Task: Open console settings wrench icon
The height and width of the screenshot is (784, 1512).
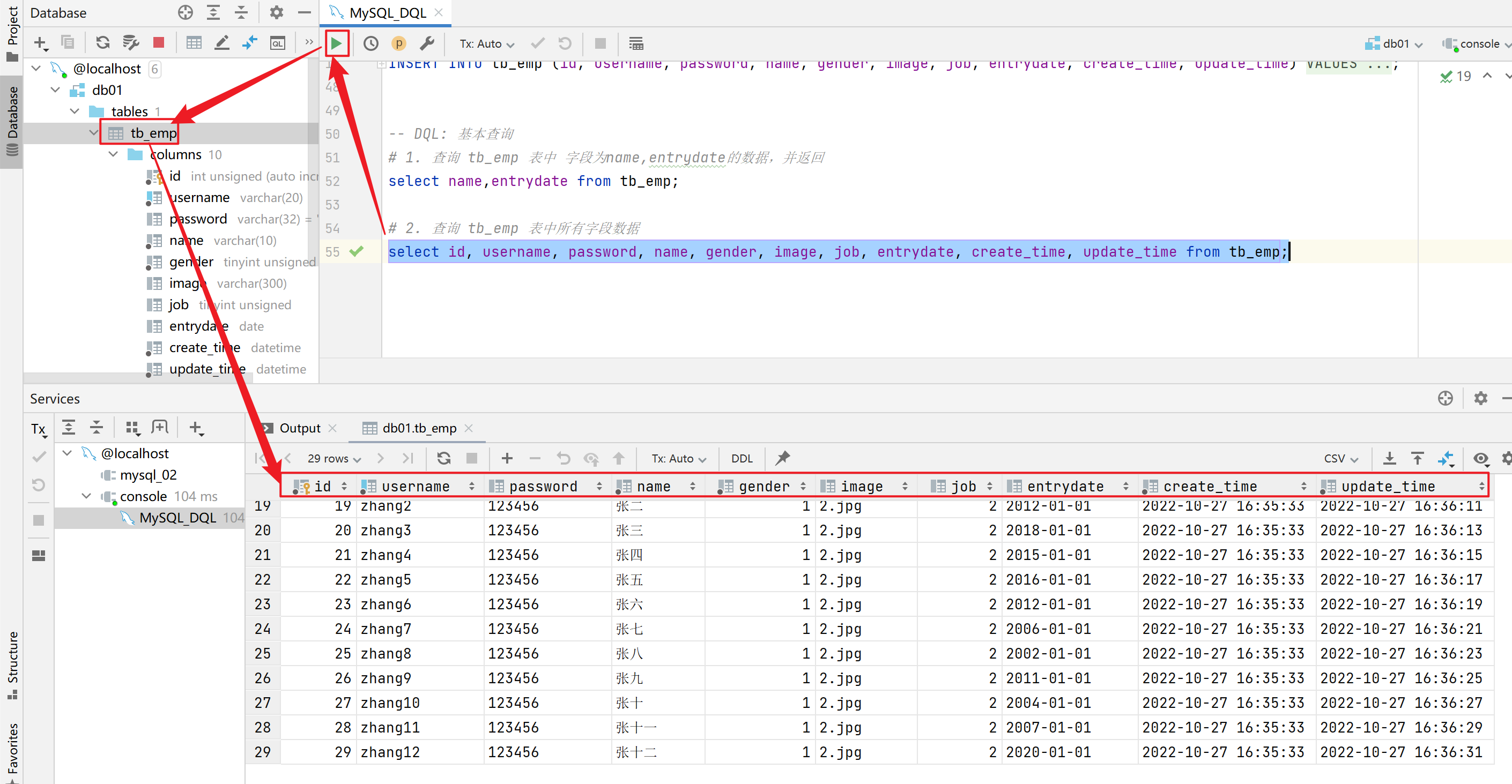Action: tap(427, 43)
